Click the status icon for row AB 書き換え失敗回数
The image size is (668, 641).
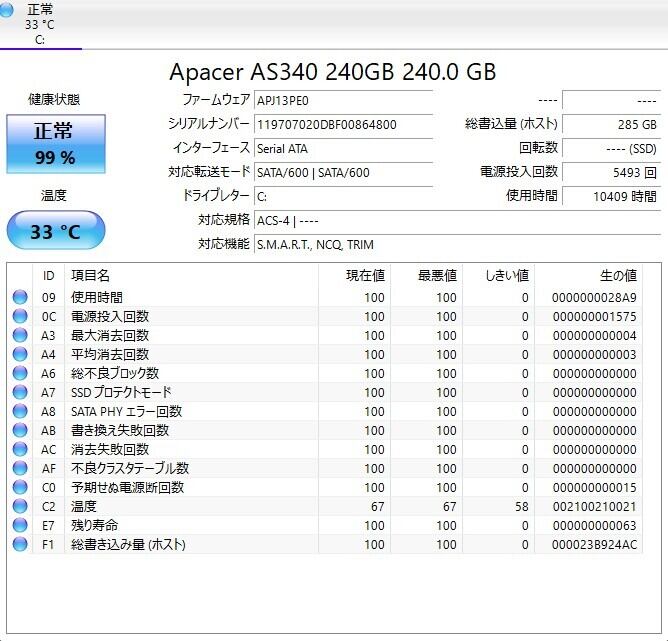(x=20, y=430)
